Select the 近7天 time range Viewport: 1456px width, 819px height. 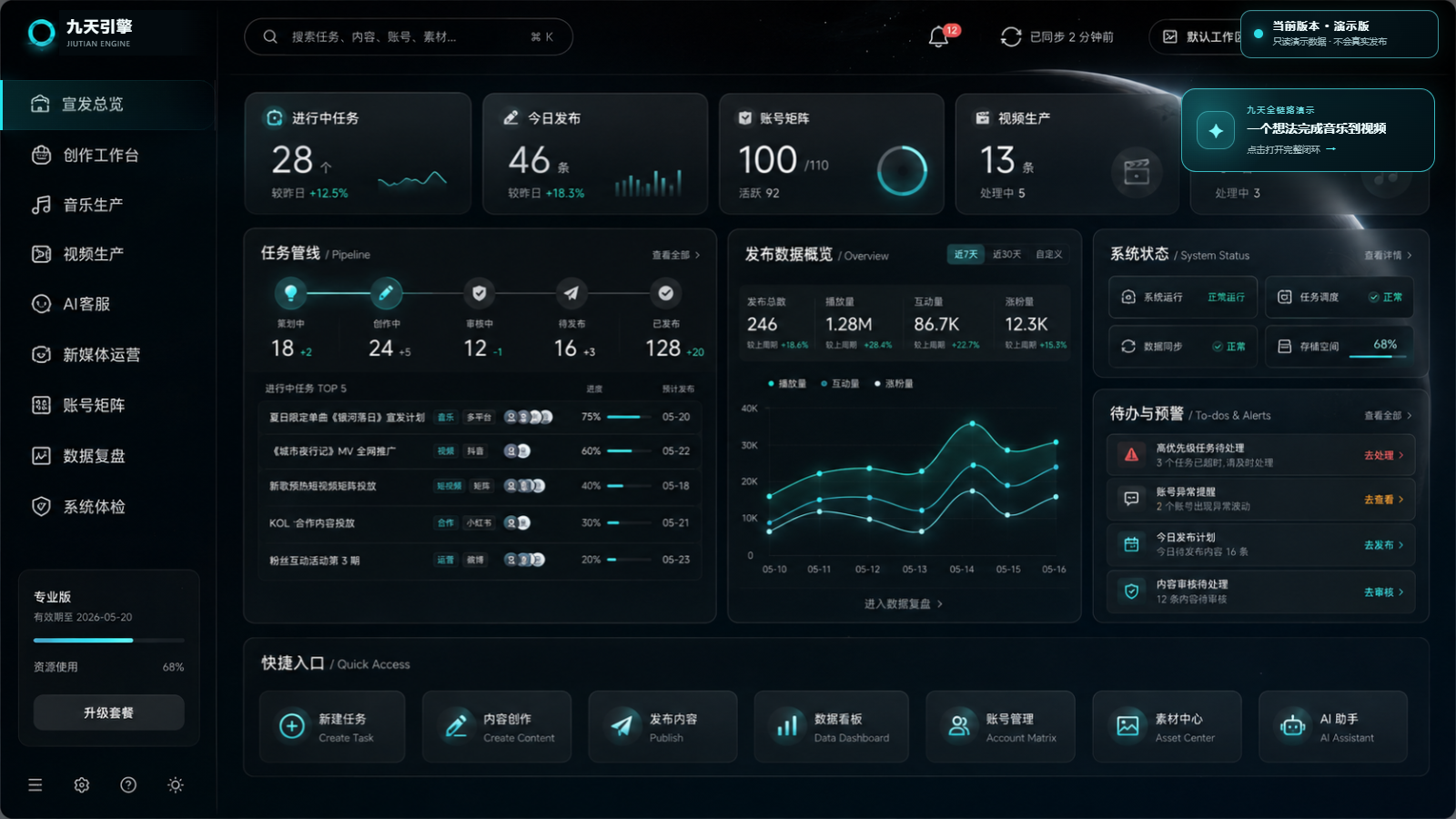966,255
